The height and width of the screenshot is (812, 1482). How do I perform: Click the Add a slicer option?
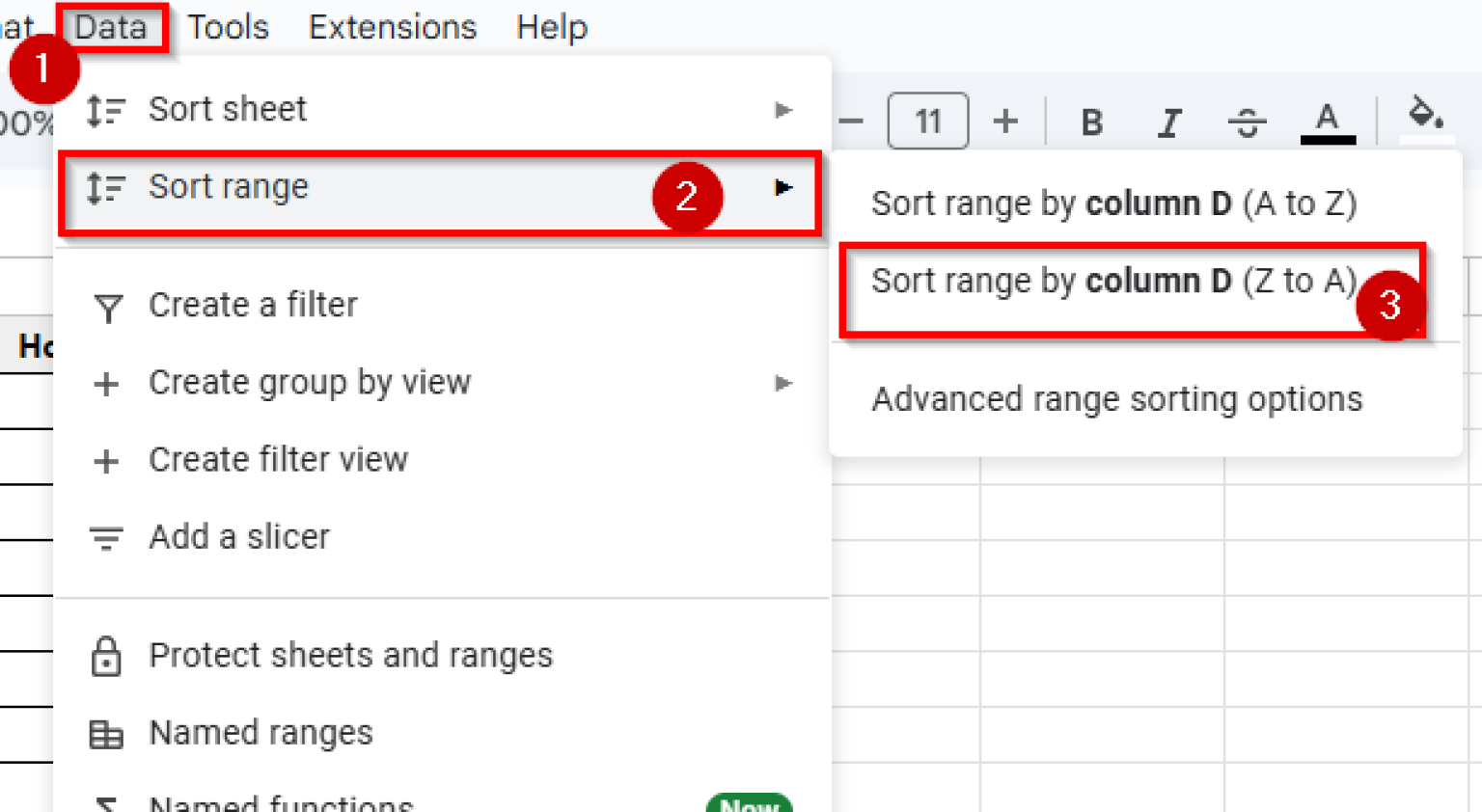coord(239,538)
